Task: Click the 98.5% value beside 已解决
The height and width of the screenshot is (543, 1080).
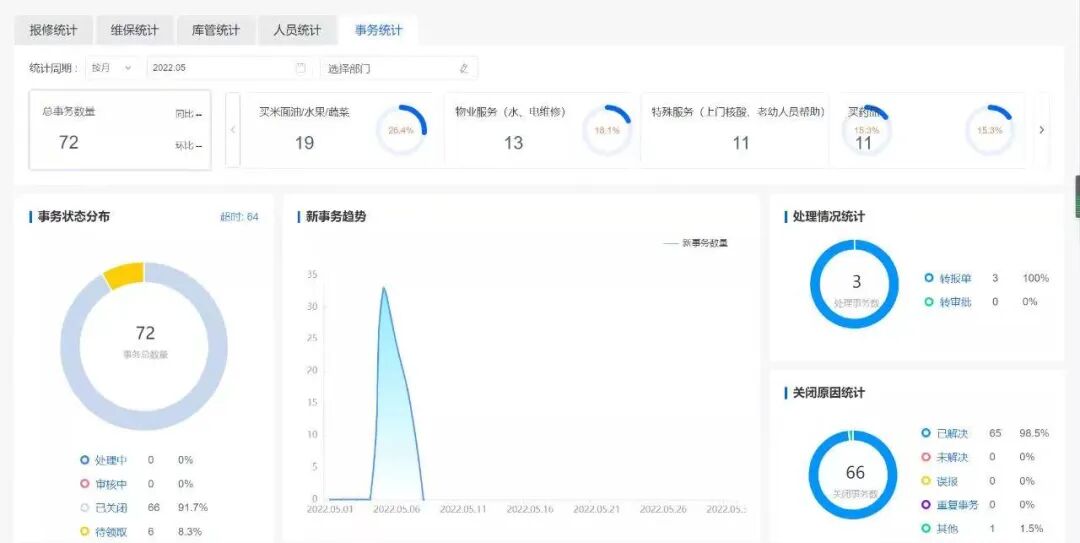Action: (1034, 433)
